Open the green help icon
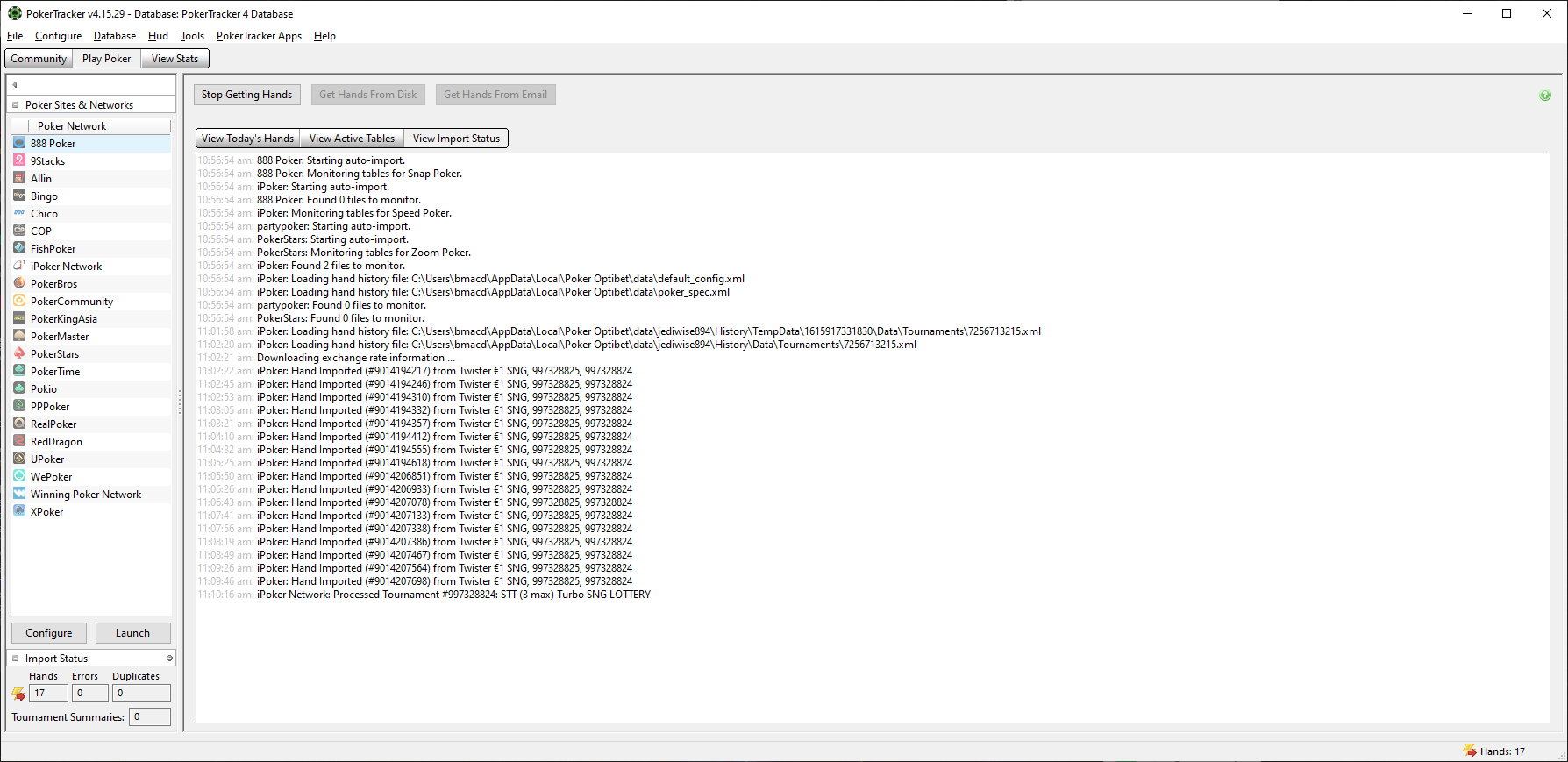 (x=1545, y=96)
